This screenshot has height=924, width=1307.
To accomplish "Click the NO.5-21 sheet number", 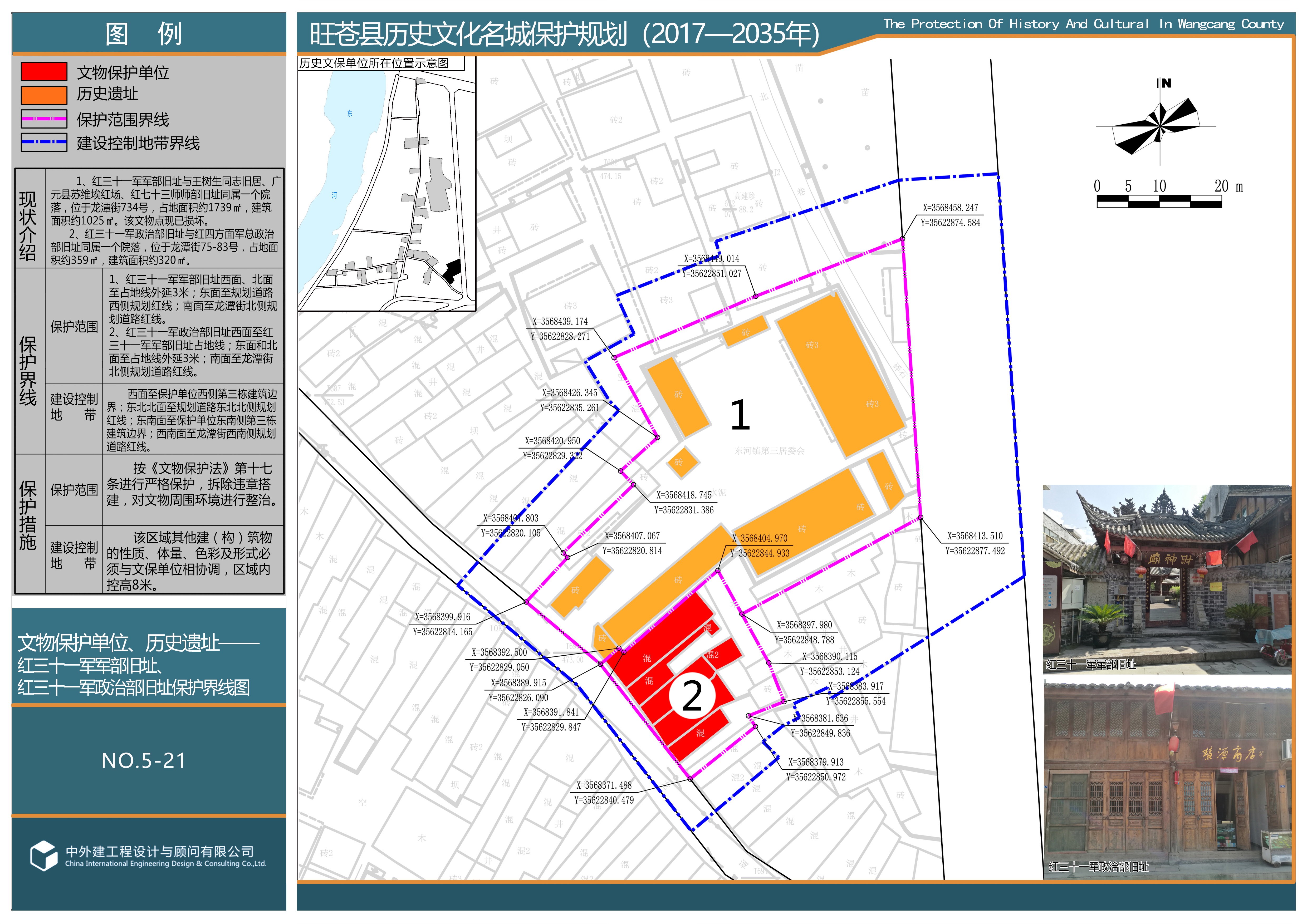I will (143, 761).
